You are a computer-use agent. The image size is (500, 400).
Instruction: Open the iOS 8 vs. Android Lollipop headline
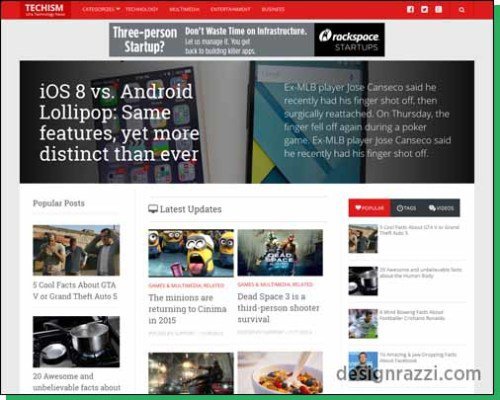point(119,122)
